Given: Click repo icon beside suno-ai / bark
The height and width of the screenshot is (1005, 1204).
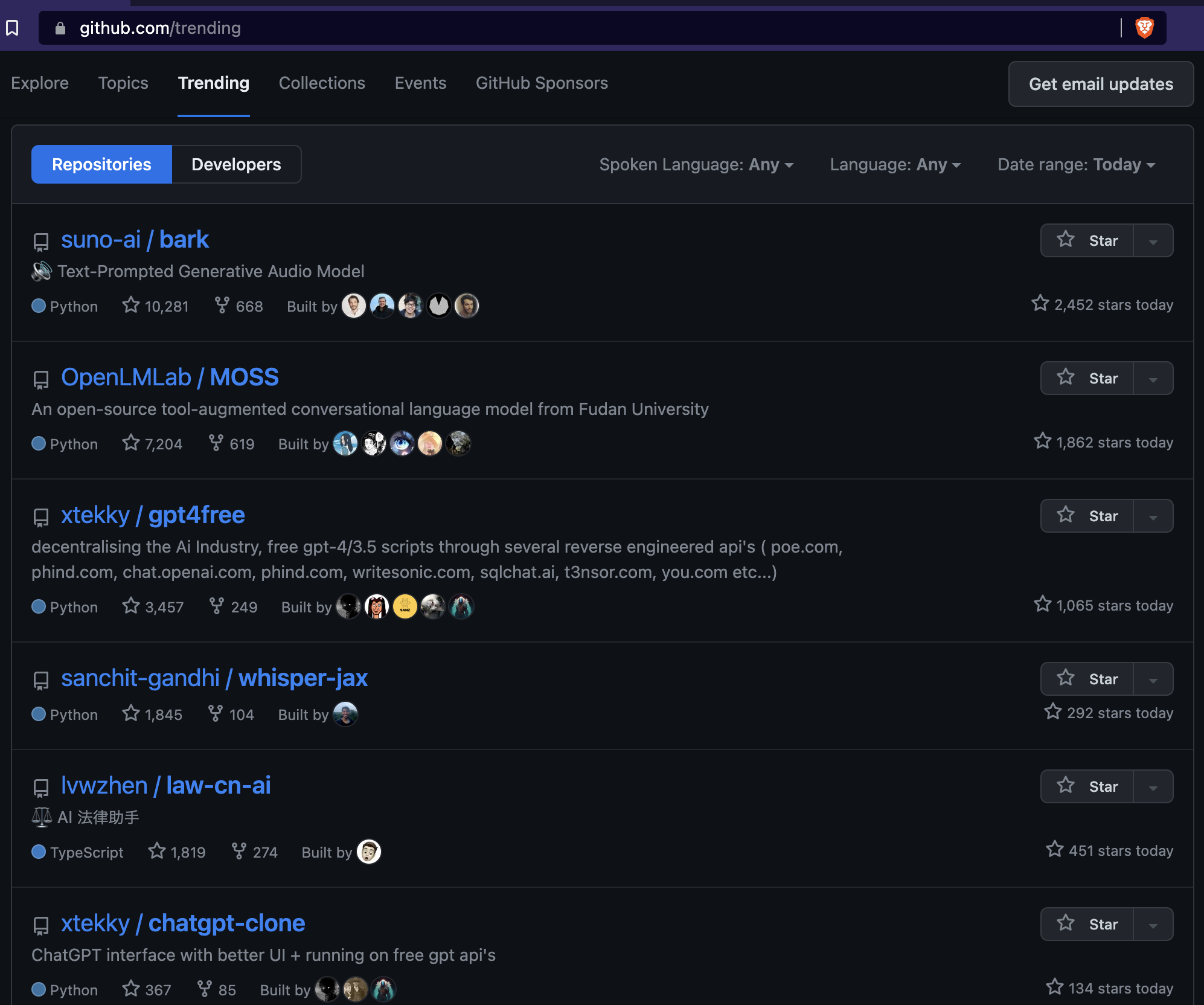Looking at the screenshot, I should [41, 242].
